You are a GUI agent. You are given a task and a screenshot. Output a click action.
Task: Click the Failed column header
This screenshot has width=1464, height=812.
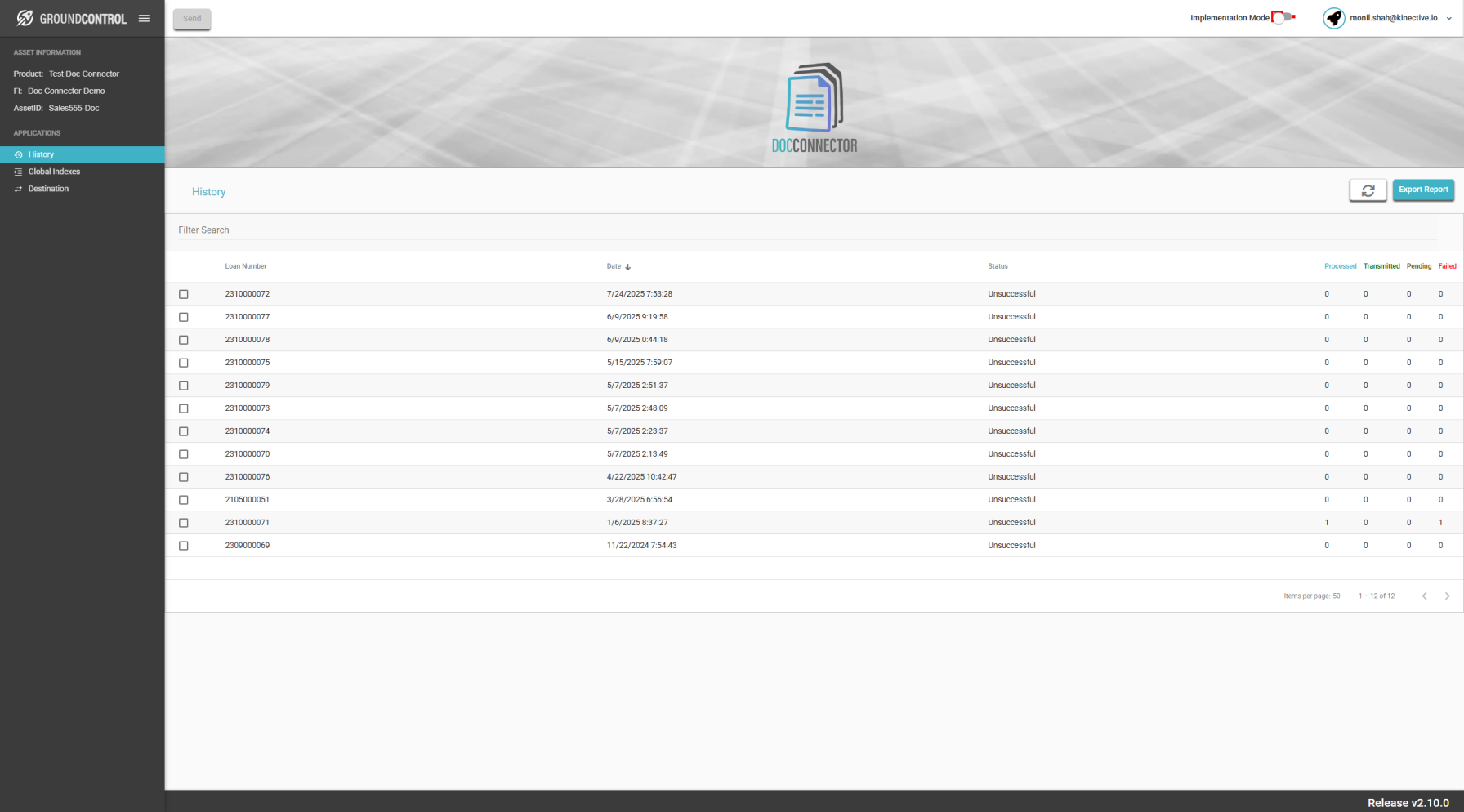click(x=1447, y=266)
